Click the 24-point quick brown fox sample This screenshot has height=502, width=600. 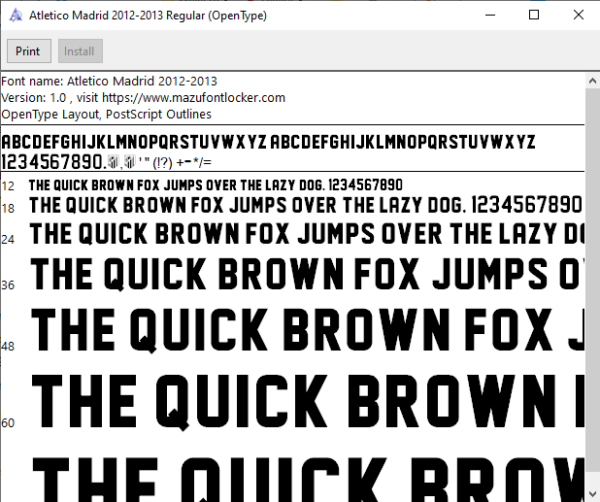[307, 234]
